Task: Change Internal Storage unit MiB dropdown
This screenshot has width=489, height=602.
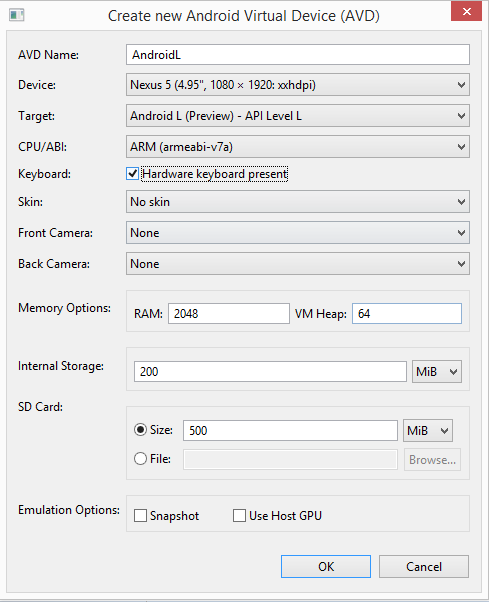Action: point(437,372)
